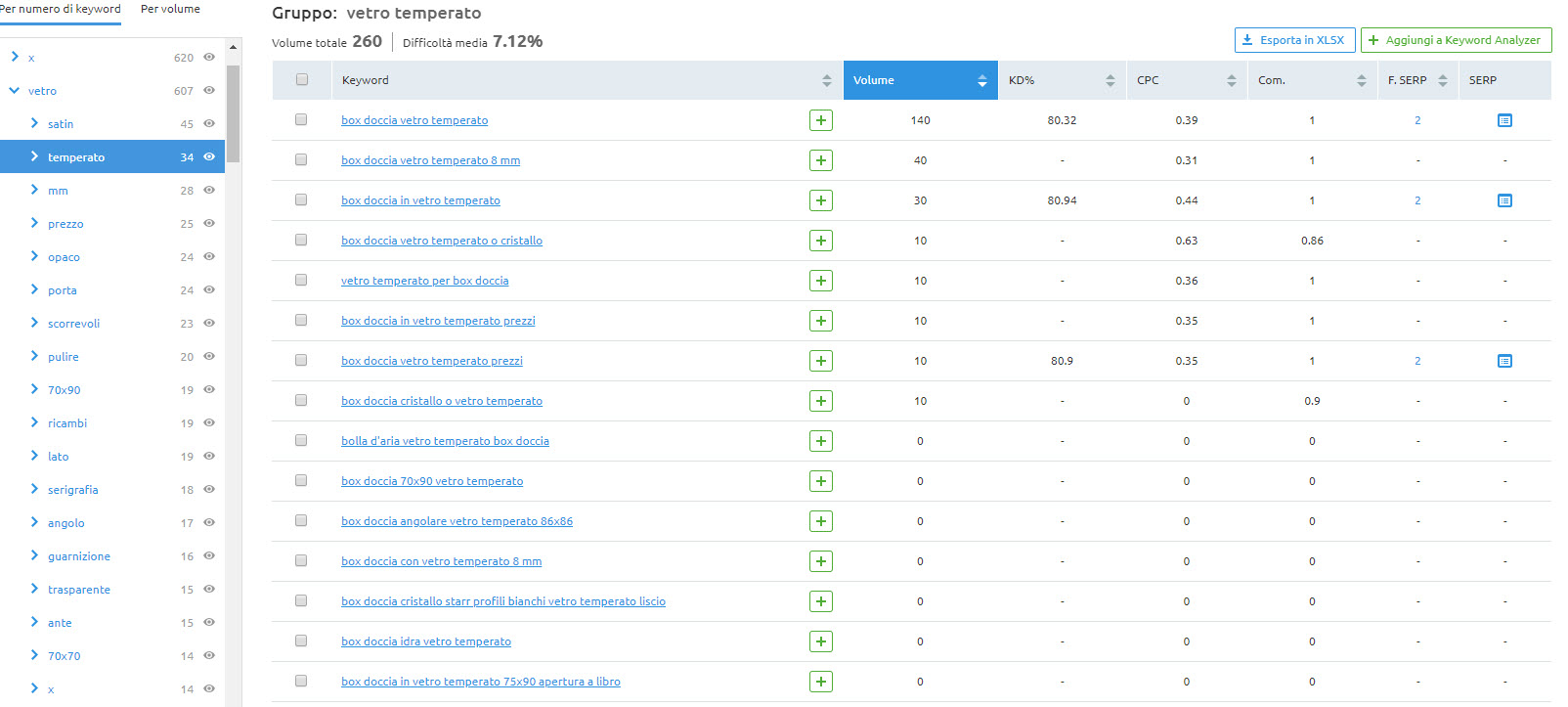Add 'box doccia idra vetro temperato' plus icon

(821, 641)
